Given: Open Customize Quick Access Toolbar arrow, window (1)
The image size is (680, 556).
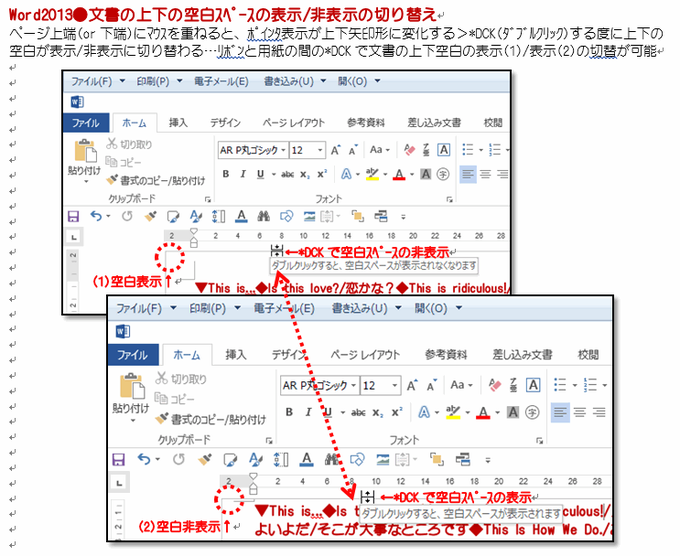Looking at the screenshot, I should pyautogui.click(x=403, y=216).
